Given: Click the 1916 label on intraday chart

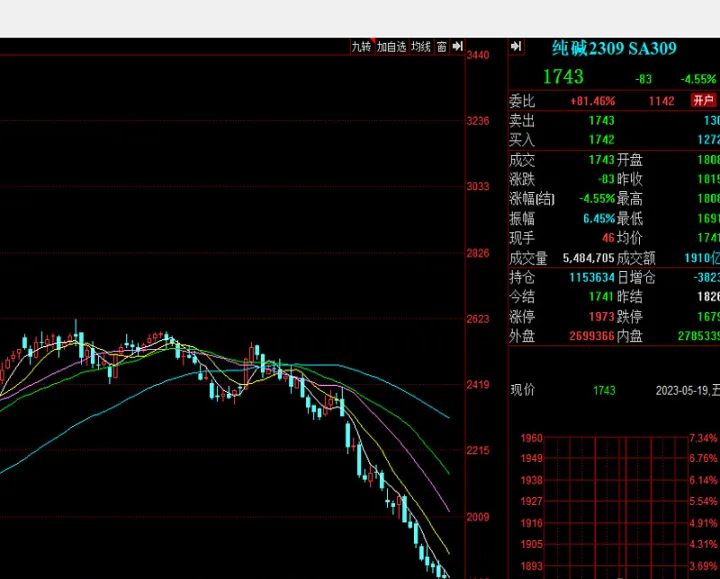Looking at the screenshot, I should (x=531, y=523).
